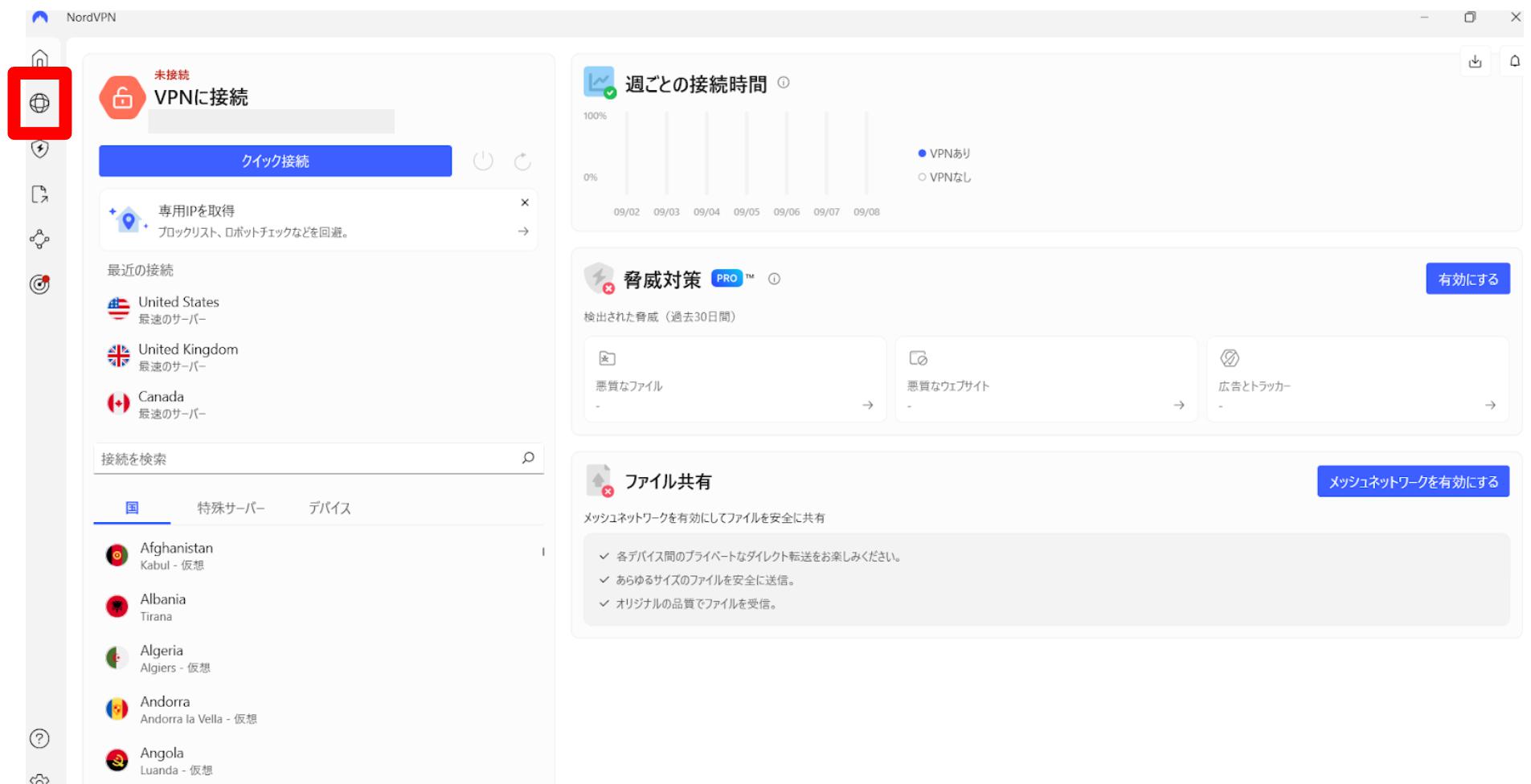
Task: Switch to the デバイス tab
Action: click(330, 508)
